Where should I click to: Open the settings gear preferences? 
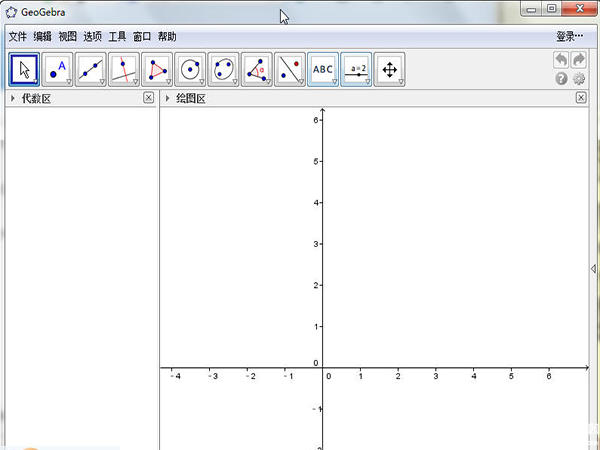pyautogui.click(x=579, y=78)
